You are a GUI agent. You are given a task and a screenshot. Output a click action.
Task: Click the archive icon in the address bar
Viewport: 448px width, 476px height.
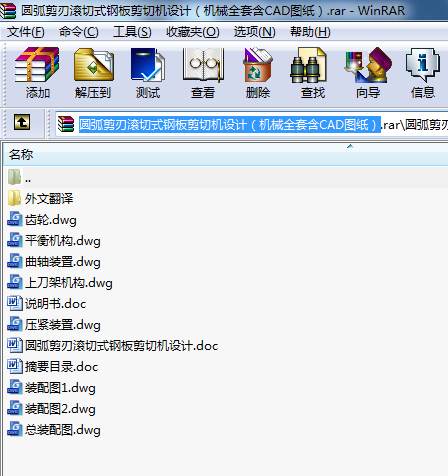pyautogui.click(x=66, y=124)
